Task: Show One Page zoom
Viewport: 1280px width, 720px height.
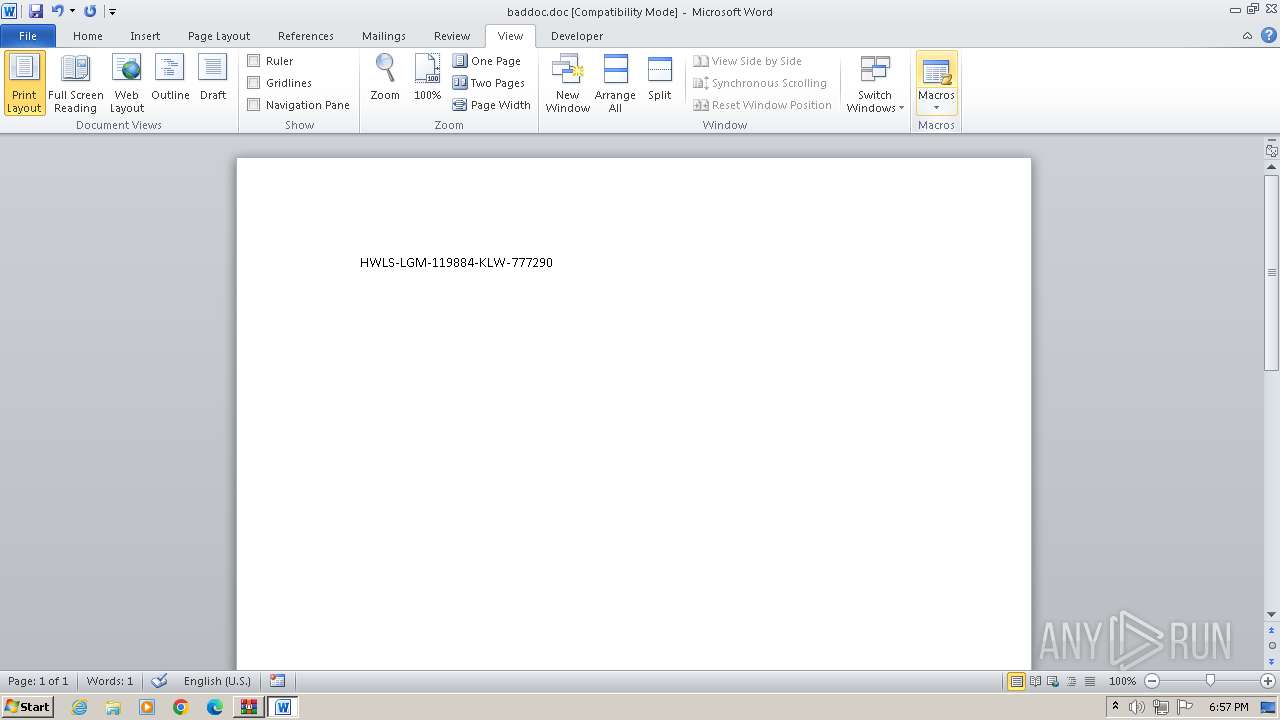Action: coord(487,61)
